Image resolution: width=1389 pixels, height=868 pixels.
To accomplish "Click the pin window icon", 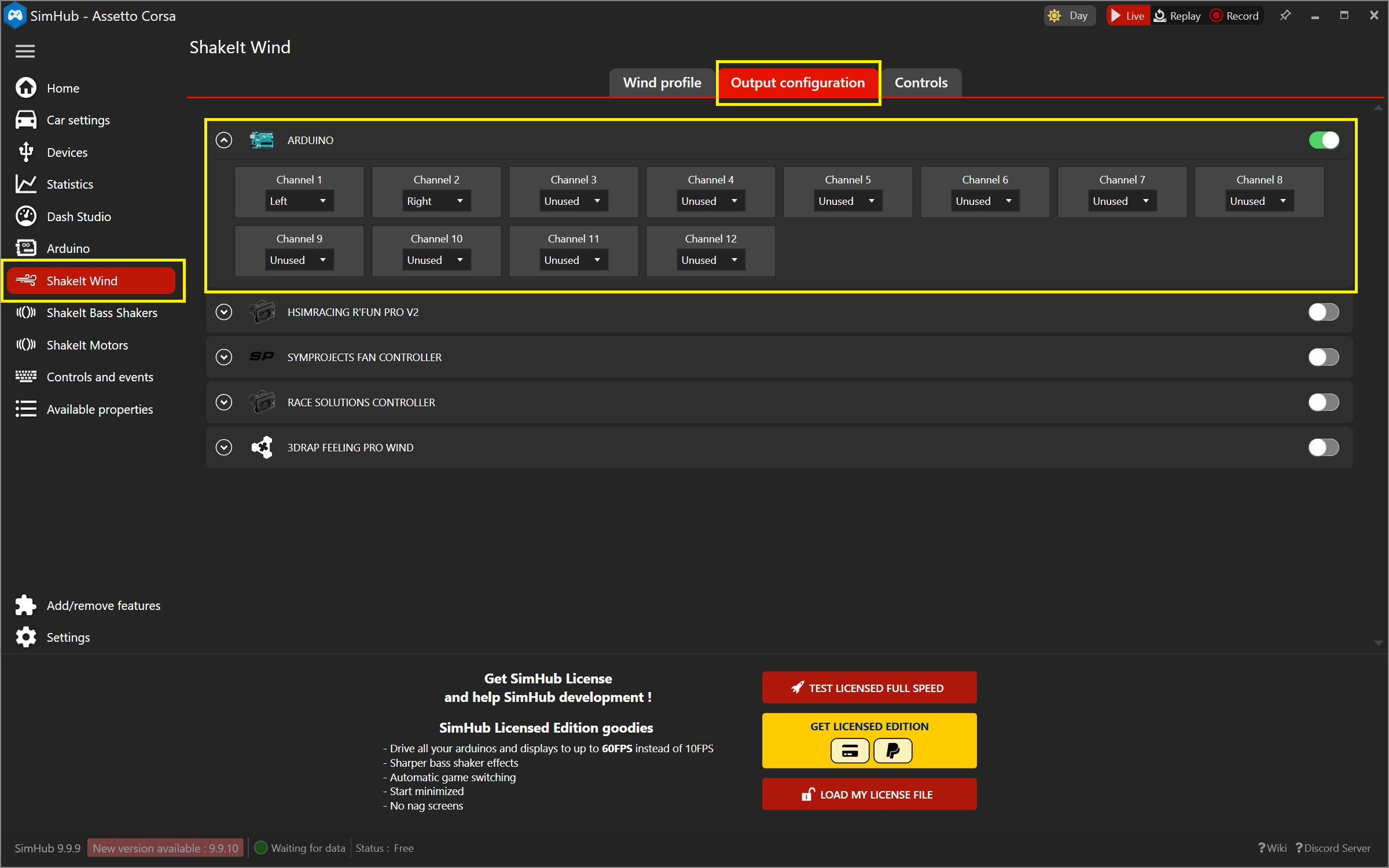I will click(1285, 16).
